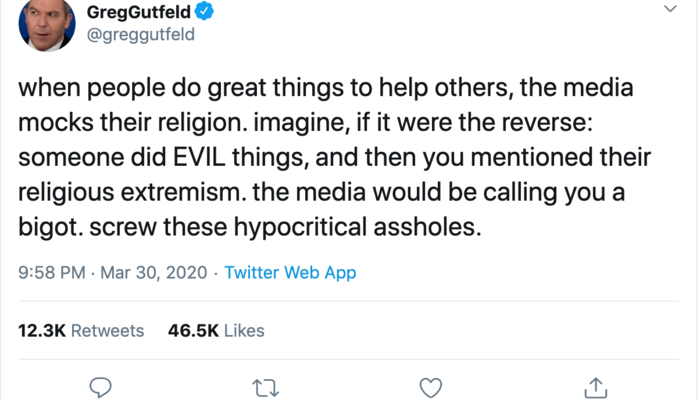The width and height of the screenshot is (700, 400).
Task: Open the share tweet icon
Action: coord(596,387)
